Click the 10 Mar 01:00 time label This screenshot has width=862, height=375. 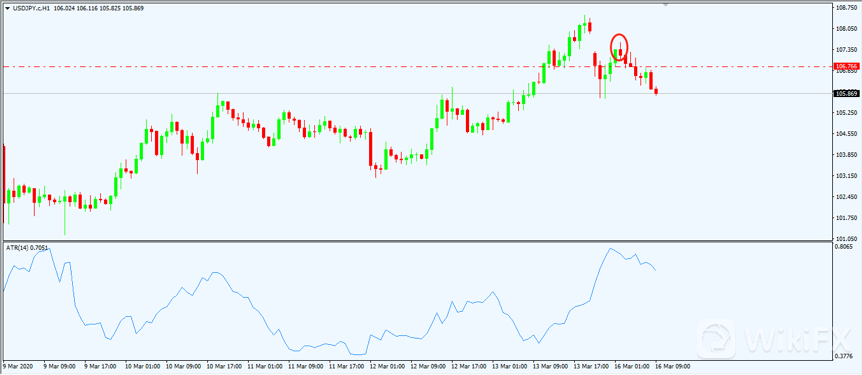pyautogui.click(x=142, y=365)
